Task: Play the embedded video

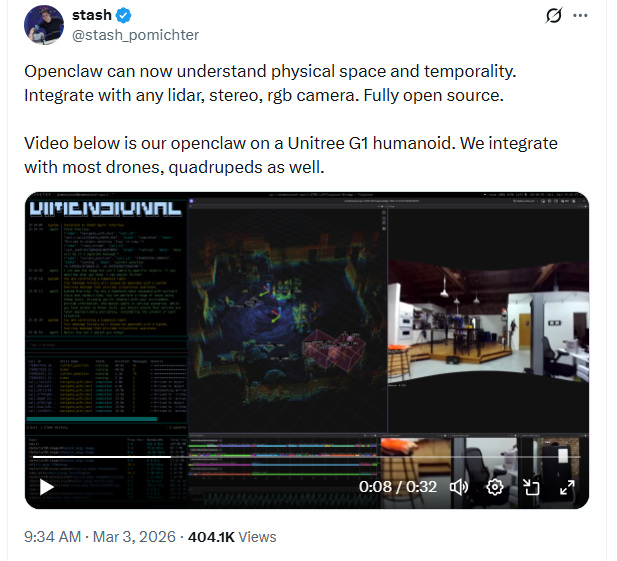Action: [46, 487]
